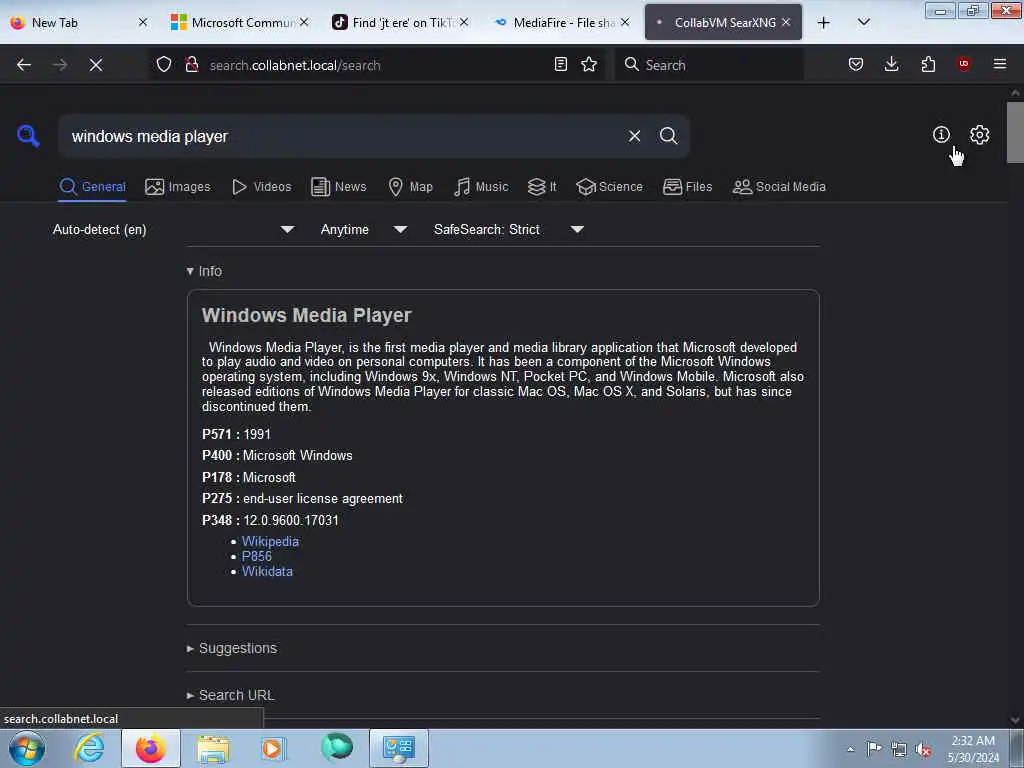The width and height of the screenshot is (1024, 768).
Task: Click the Firefox taskbar button
Action: click(x=150, y=748)
